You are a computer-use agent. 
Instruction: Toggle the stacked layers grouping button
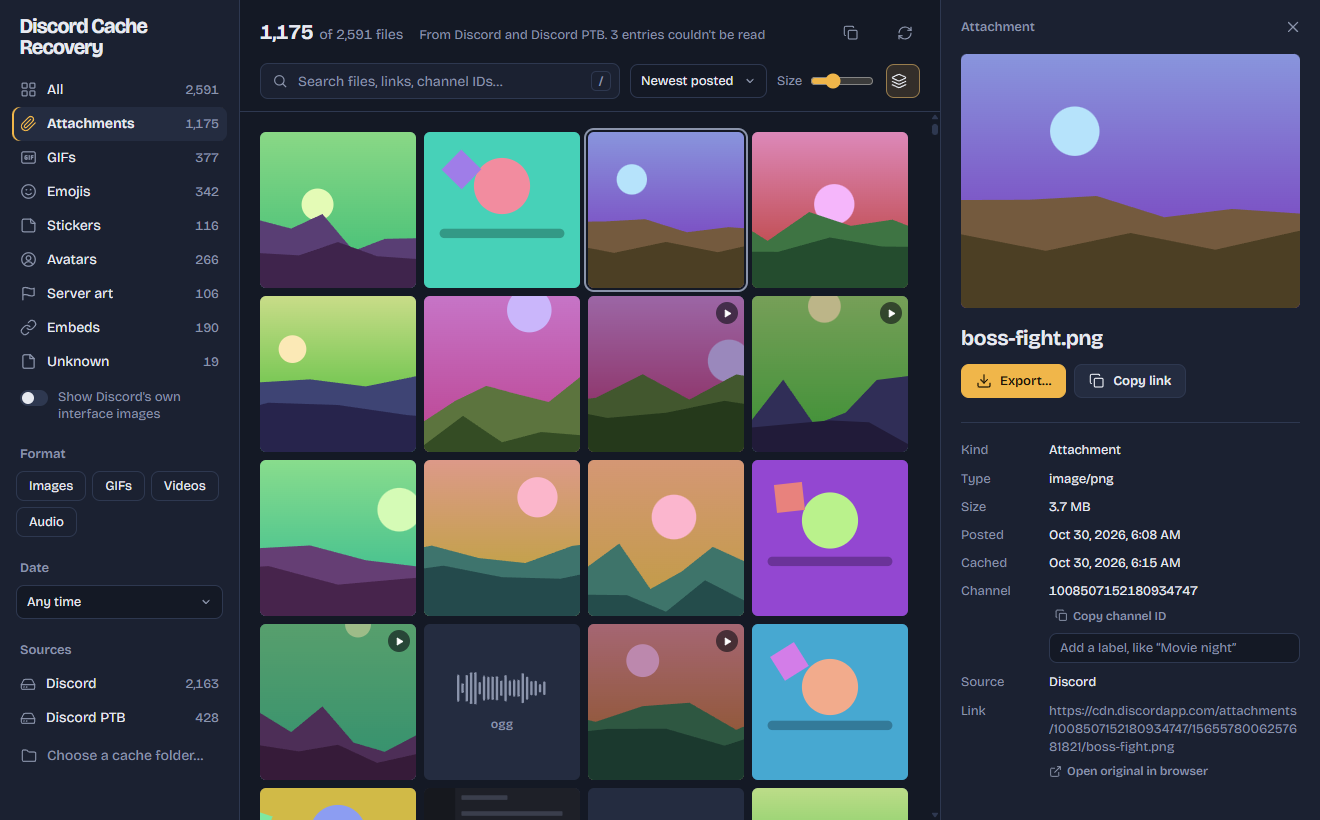[903, 81]
